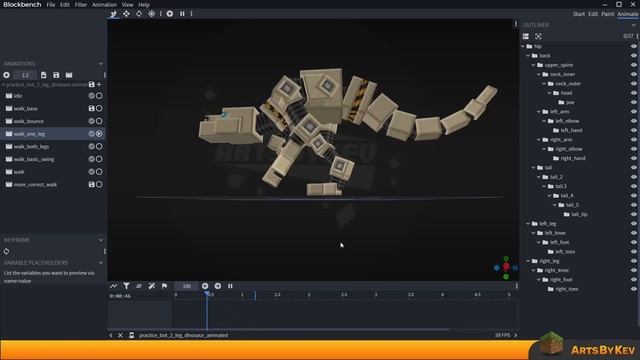The width and height of the screenshot is (640, 360).
Task: Collapse the right_leg group
Action: pos(528,261)
